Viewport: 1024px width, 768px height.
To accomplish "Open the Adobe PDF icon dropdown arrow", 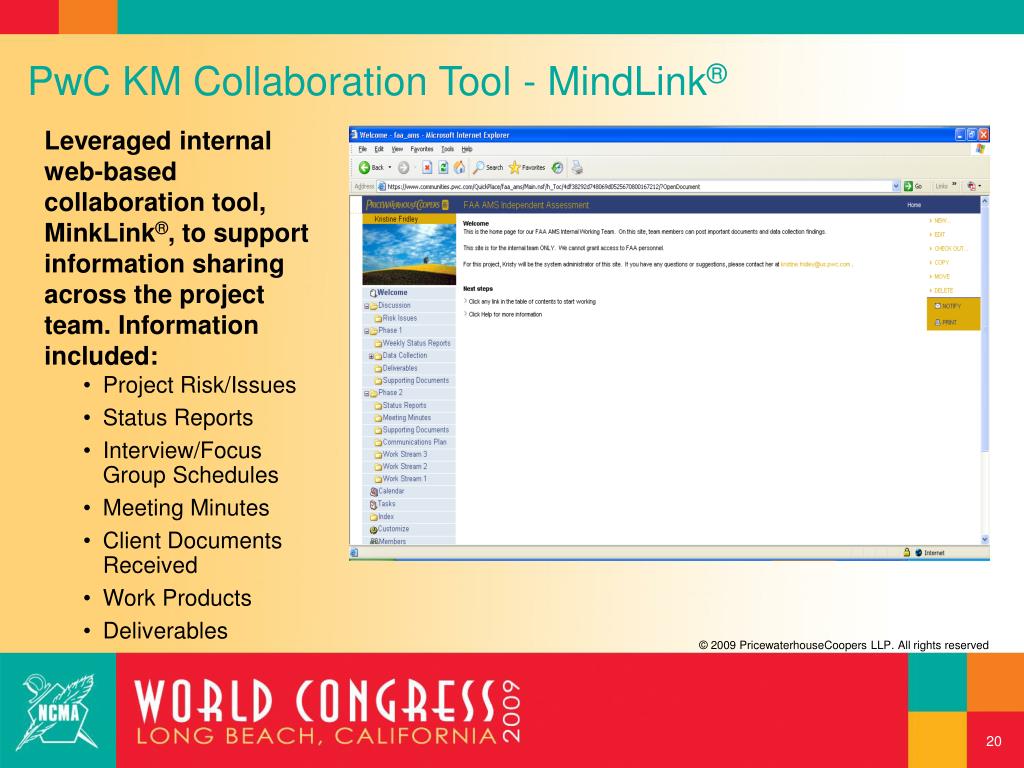I will coord(980,186).
